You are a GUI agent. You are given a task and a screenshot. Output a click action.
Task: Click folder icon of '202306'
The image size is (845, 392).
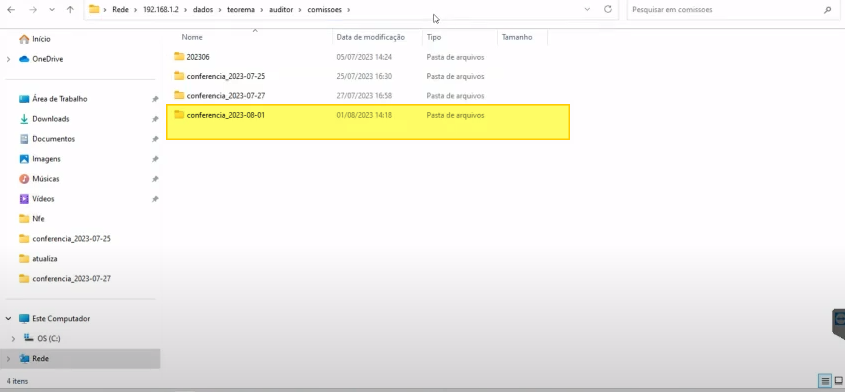[x=179, y=56]
